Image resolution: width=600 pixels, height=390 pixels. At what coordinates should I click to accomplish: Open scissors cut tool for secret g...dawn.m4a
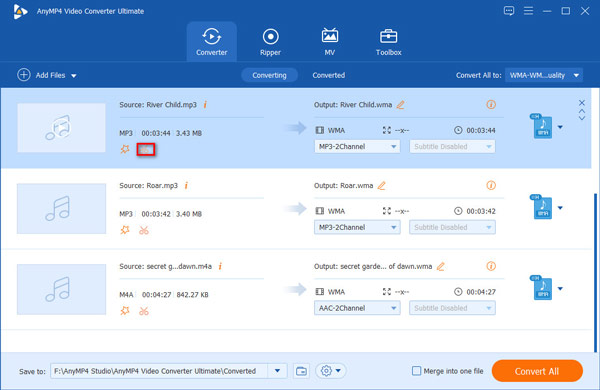pos(144,311)
